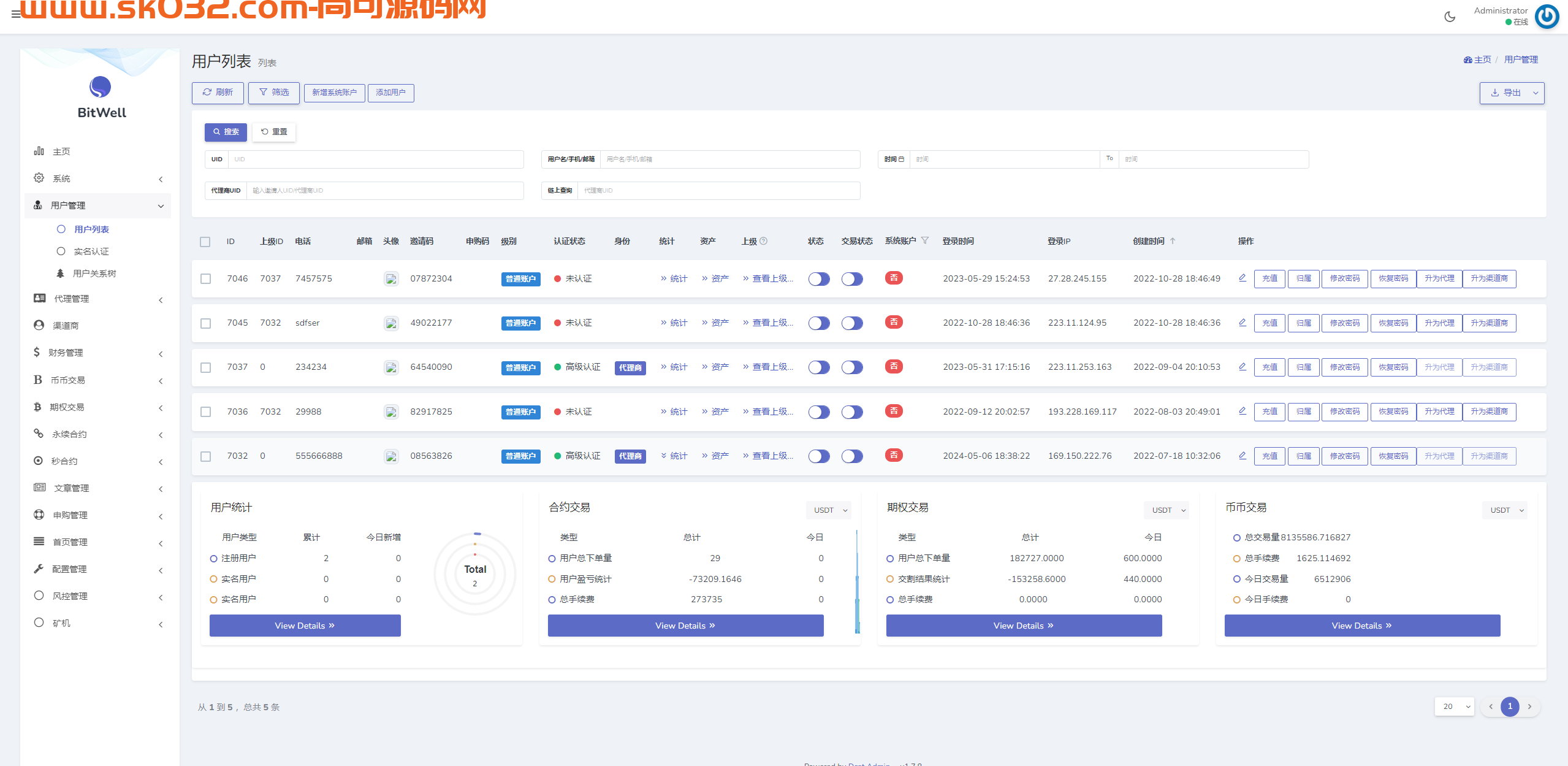Click the 时间 calendar icon label
The height and width of the screenshot is (766, 1568).
[x=894, y=159]
